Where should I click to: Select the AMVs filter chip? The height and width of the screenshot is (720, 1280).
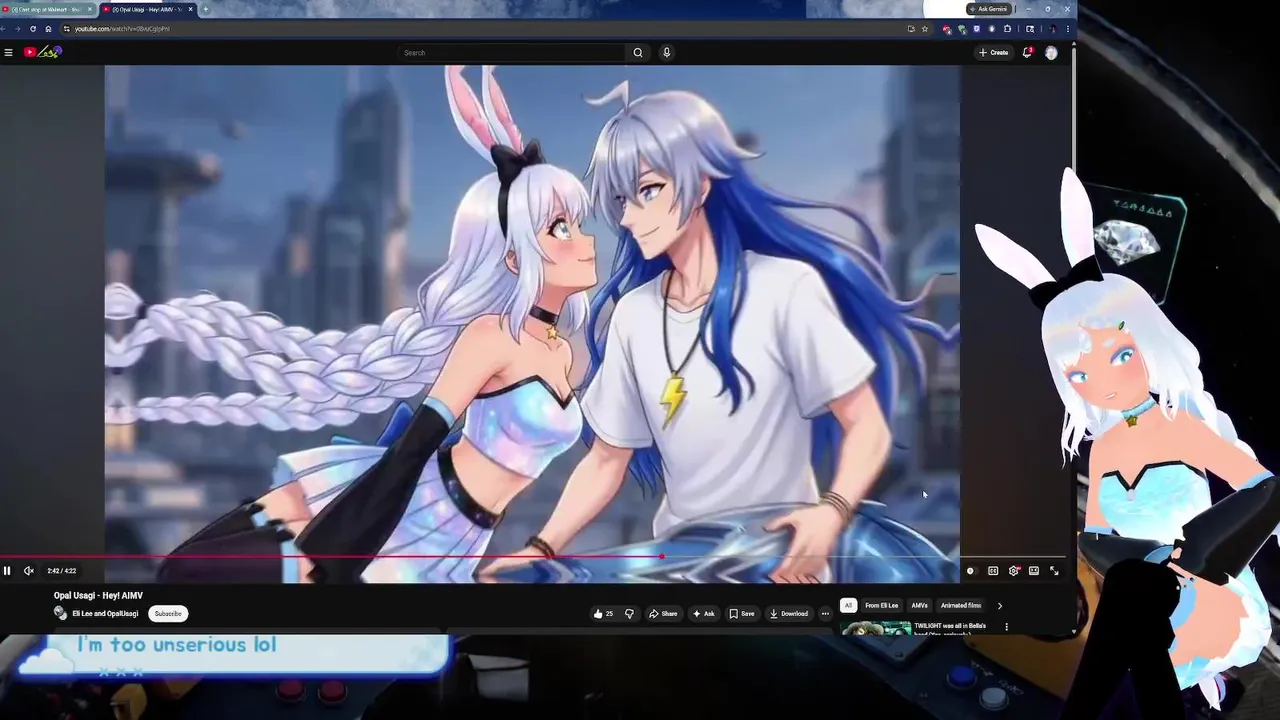pos(919,605)
